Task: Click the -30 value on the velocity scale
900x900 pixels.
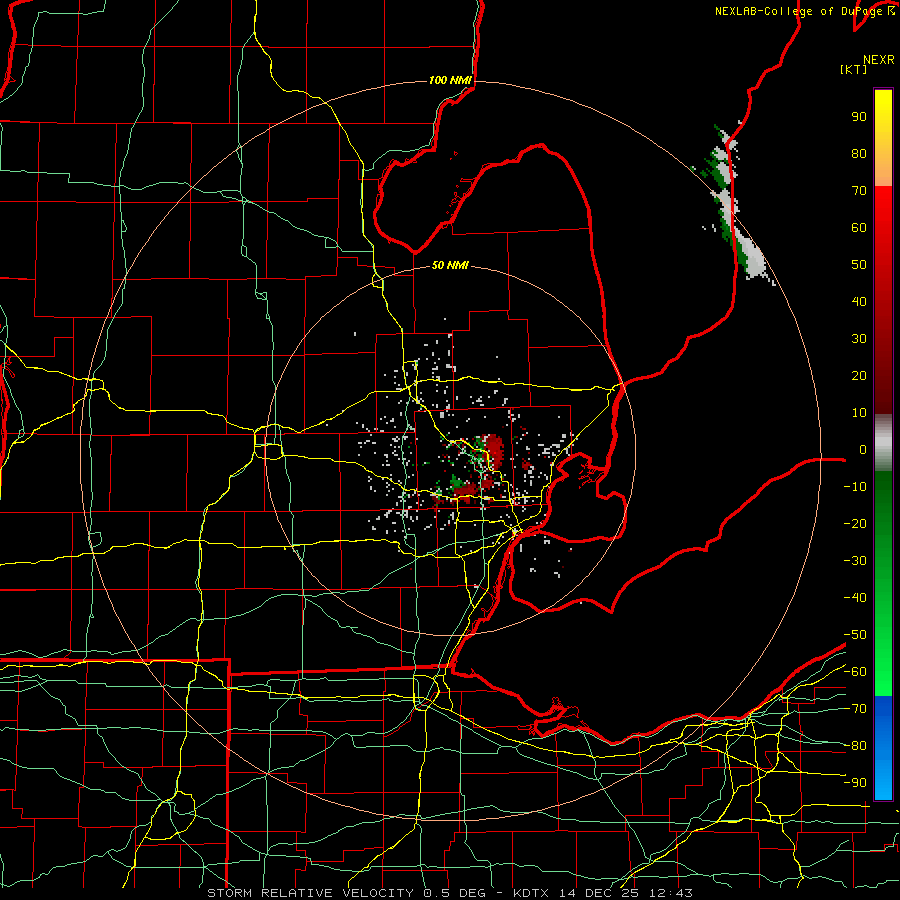Action: click(855, 561)
